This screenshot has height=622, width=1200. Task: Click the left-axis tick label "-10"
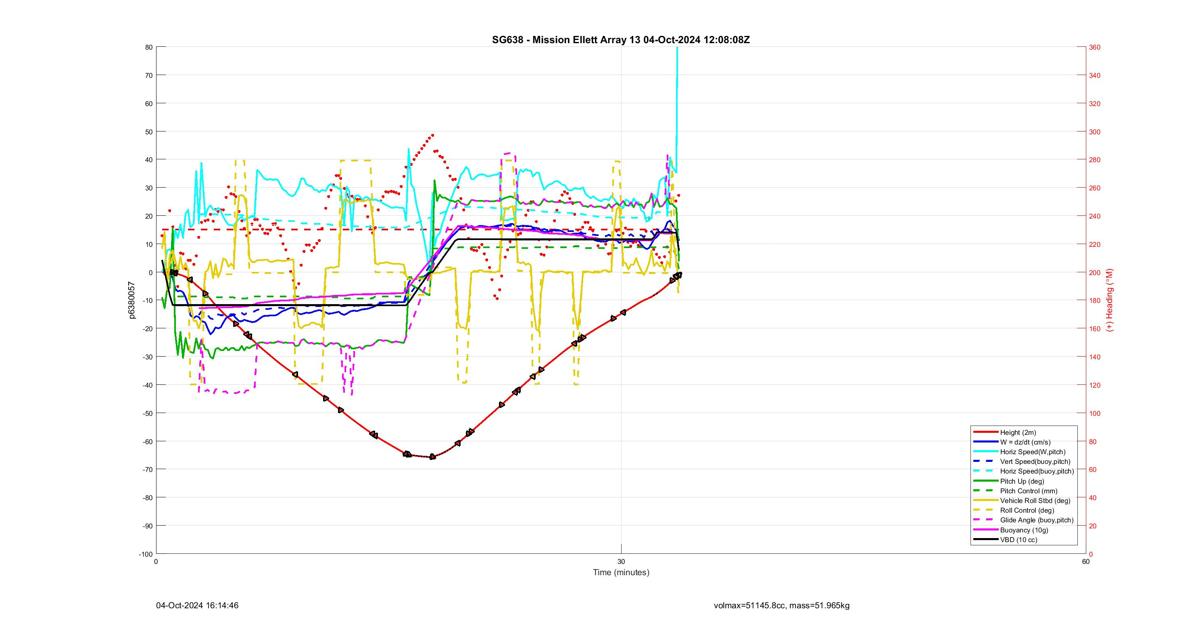(147, 300)
